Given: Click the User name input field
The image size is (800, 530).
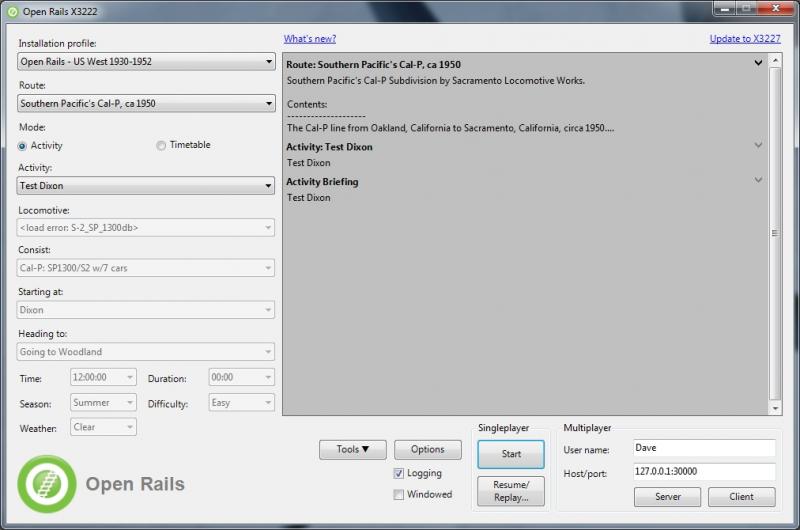Looking at the screenshot, I should [704, 448].
